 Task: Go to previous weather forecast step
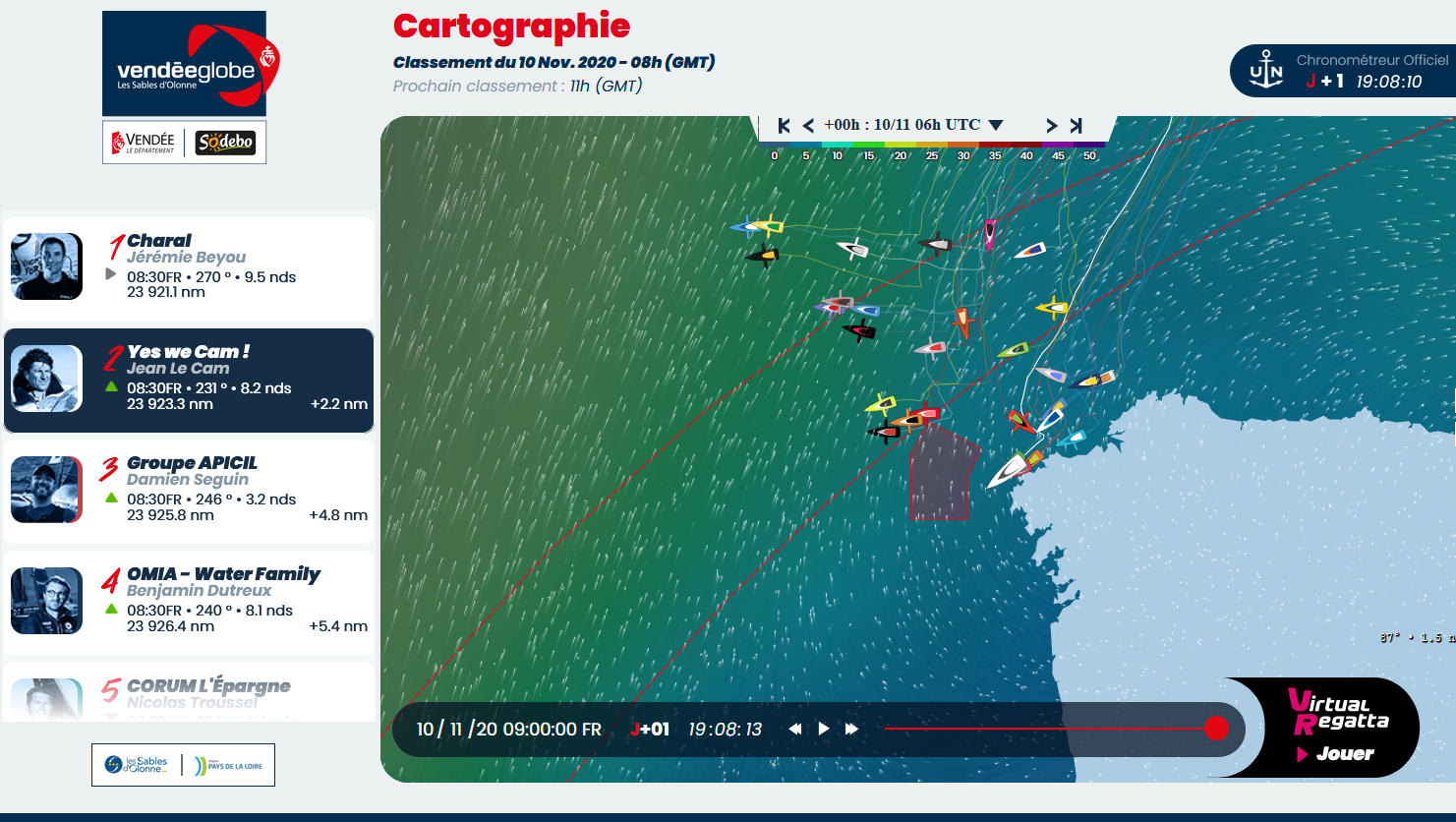pos(808,125)
